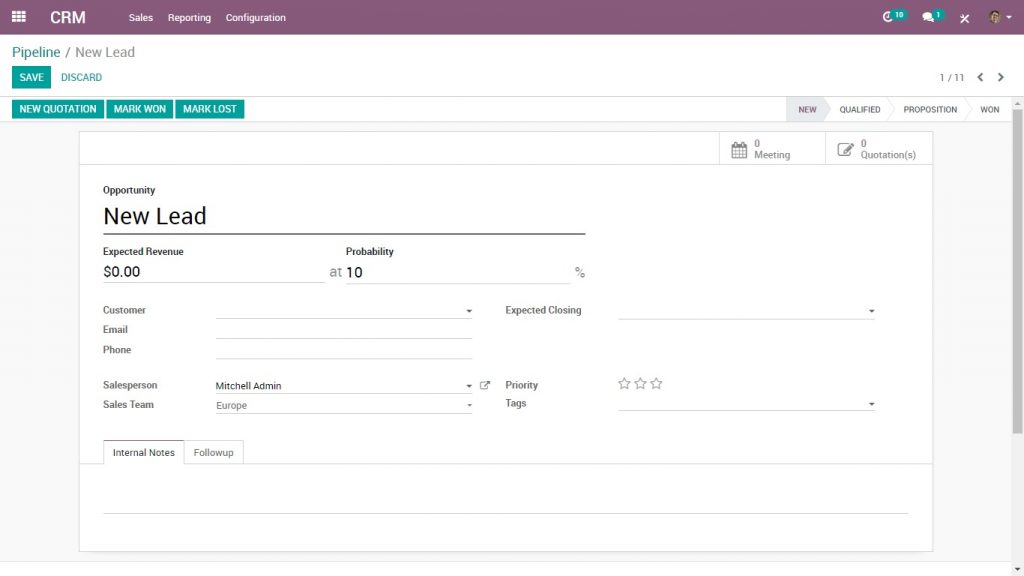Image resolution: width=1024 pixels, height=576 pixels.
Task: Open the messages icon with 1 notification
Action: coord(926,15)
